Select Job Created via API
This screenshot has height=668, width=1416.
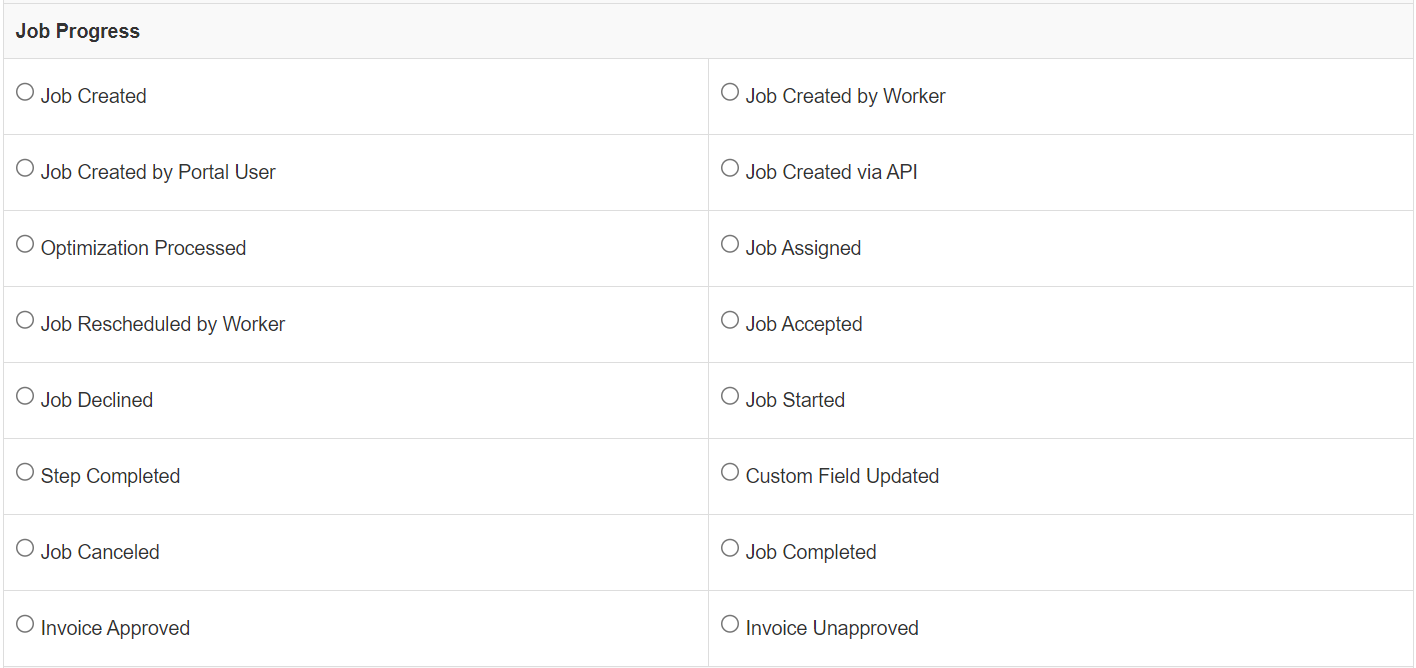coord(729,167)
